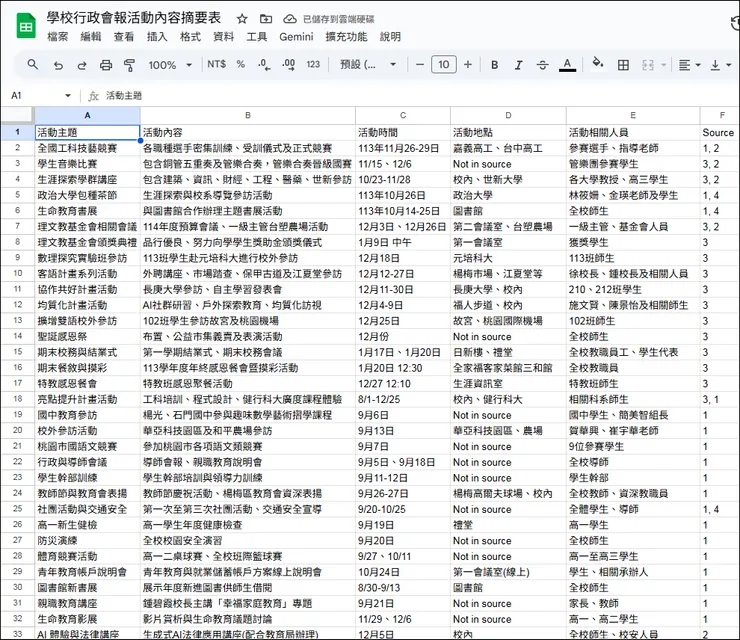This screenshot has height=640, width=740.
Task: Toggle italic formatting
Action: (x=519, y=65)
